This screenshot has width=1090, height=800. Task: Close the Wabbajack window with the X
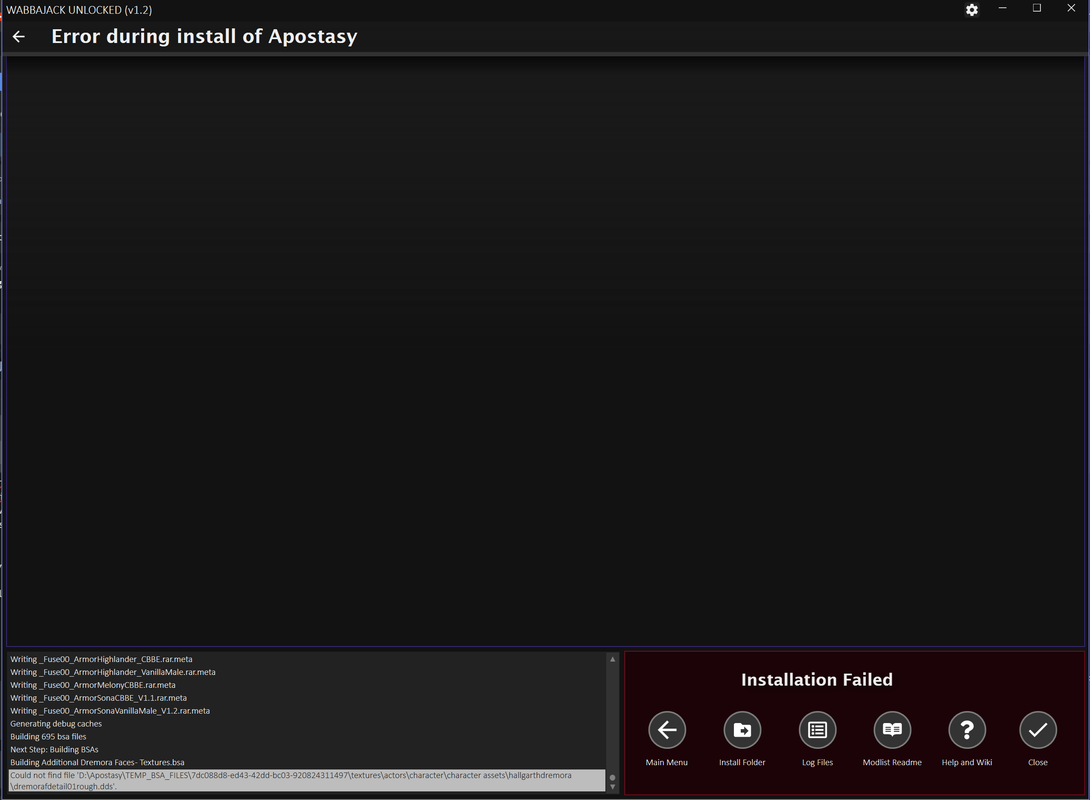point(1071,8)
